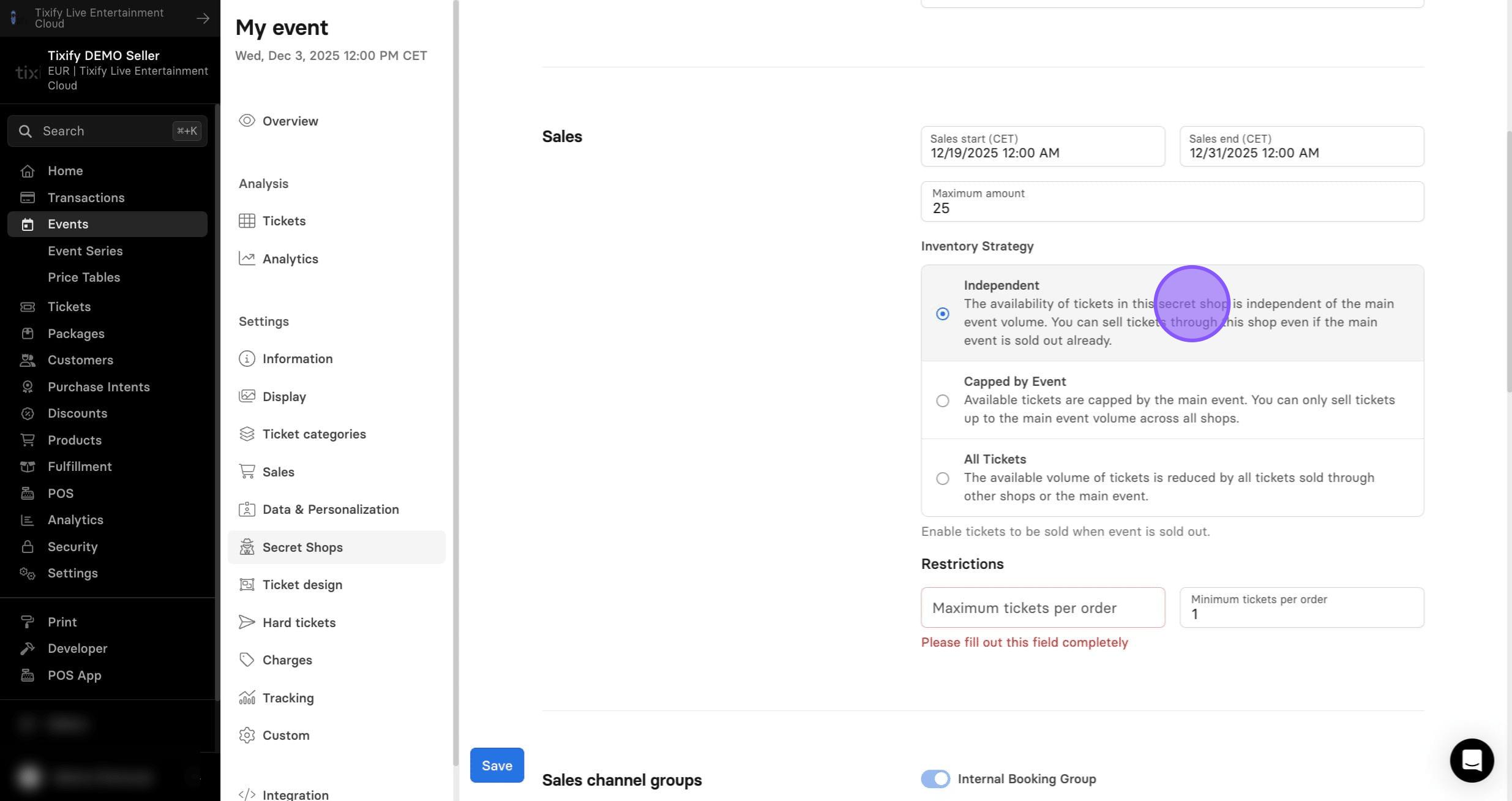Screen dimensions: 1512x801
Task: Open Hard tickets paper-plane icon
Action: click(x=247, y=622)
